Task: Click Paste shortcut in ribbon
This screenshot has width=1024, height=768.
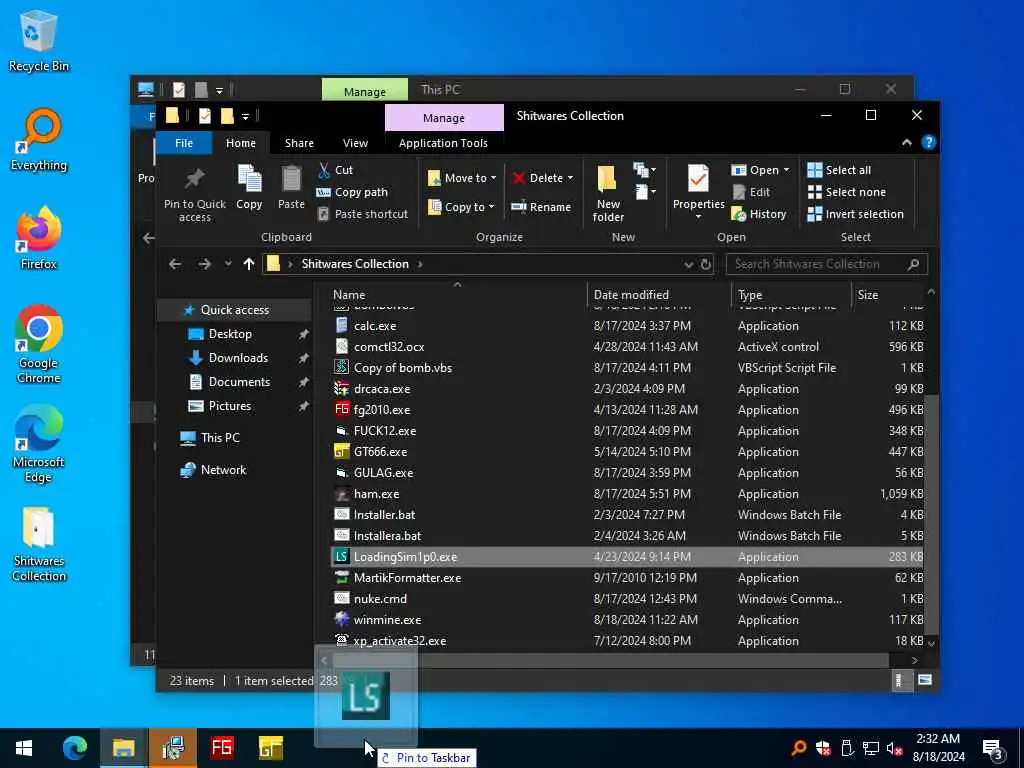Action: tap(363, 214)
